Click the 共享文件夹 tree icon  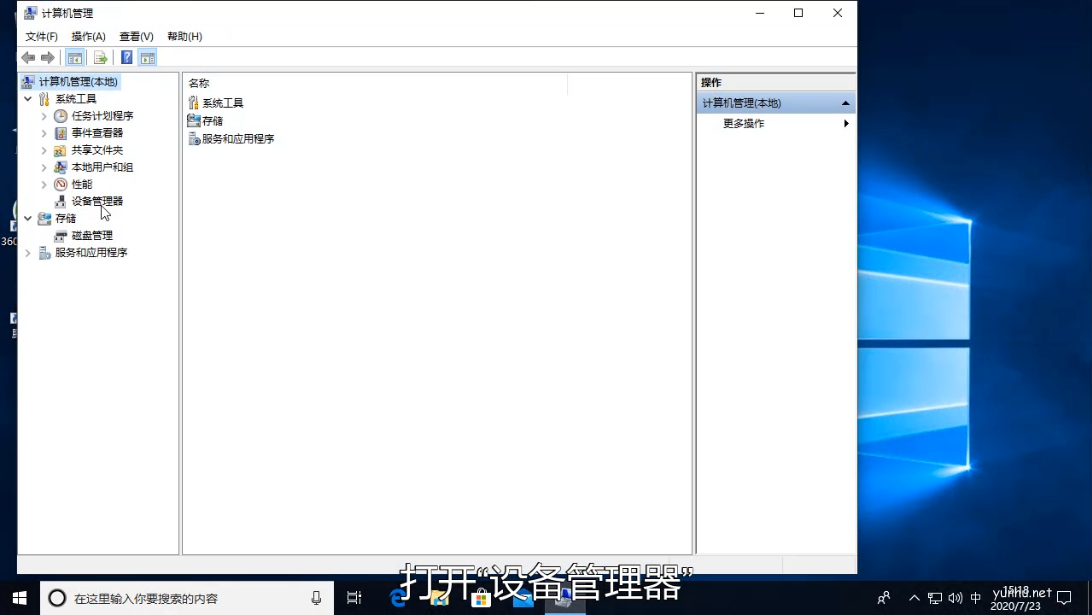(61, 150)
